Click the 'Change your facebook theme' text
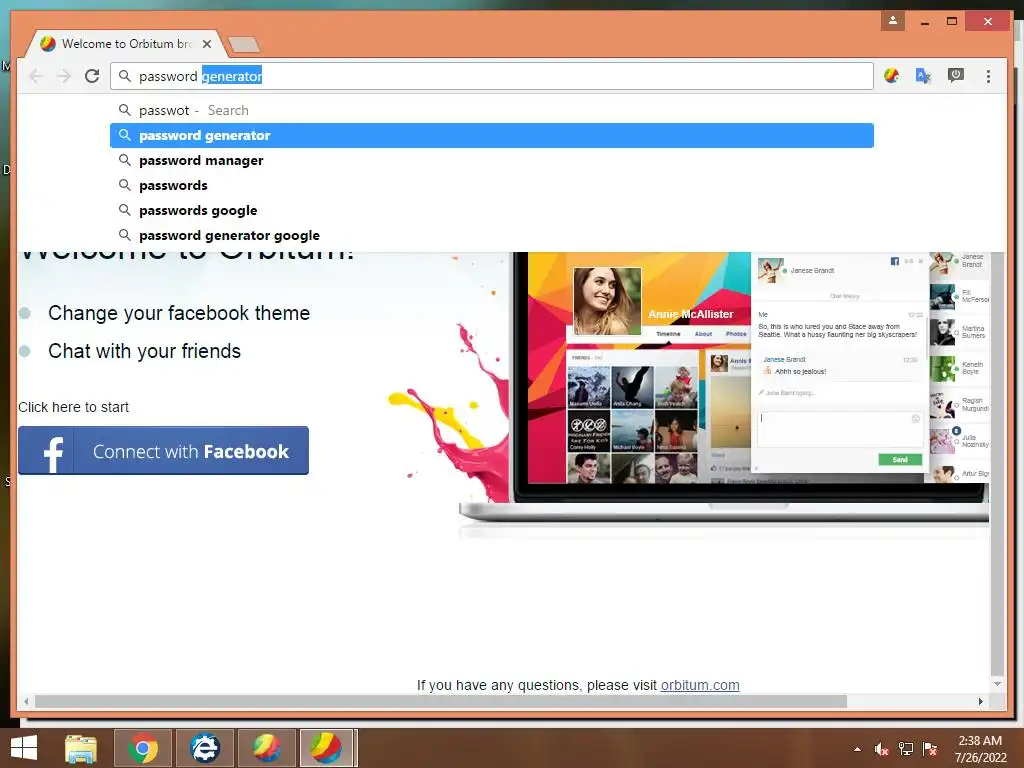1024x768 pixels. [179, 313]
